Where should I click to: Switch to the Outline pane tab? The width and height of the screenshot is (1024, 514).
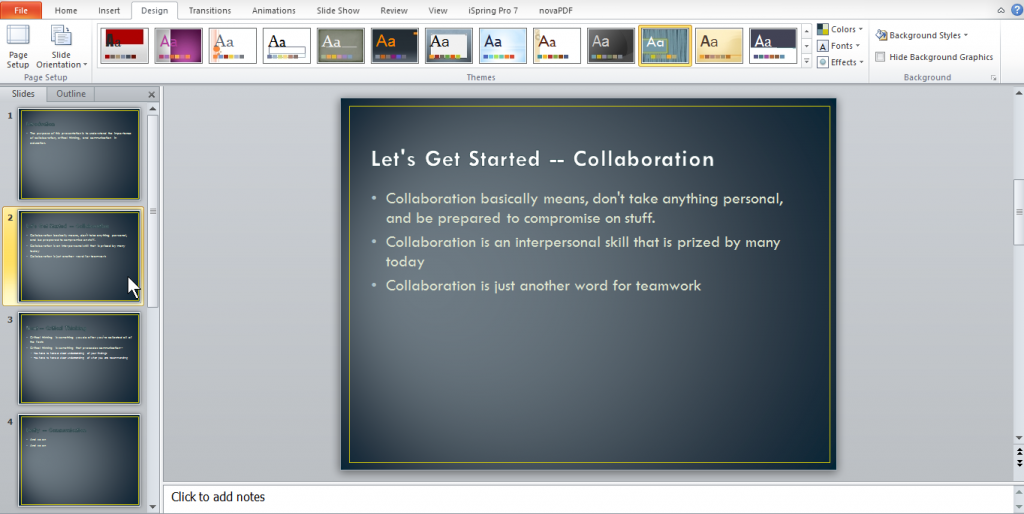(x=71, y=93)
